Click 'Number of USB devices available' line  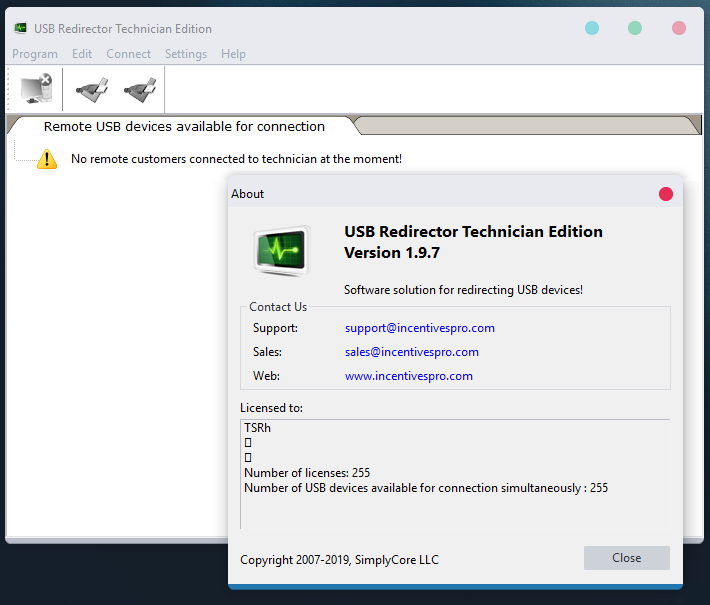pyautogui.click(x=426, y=488)
